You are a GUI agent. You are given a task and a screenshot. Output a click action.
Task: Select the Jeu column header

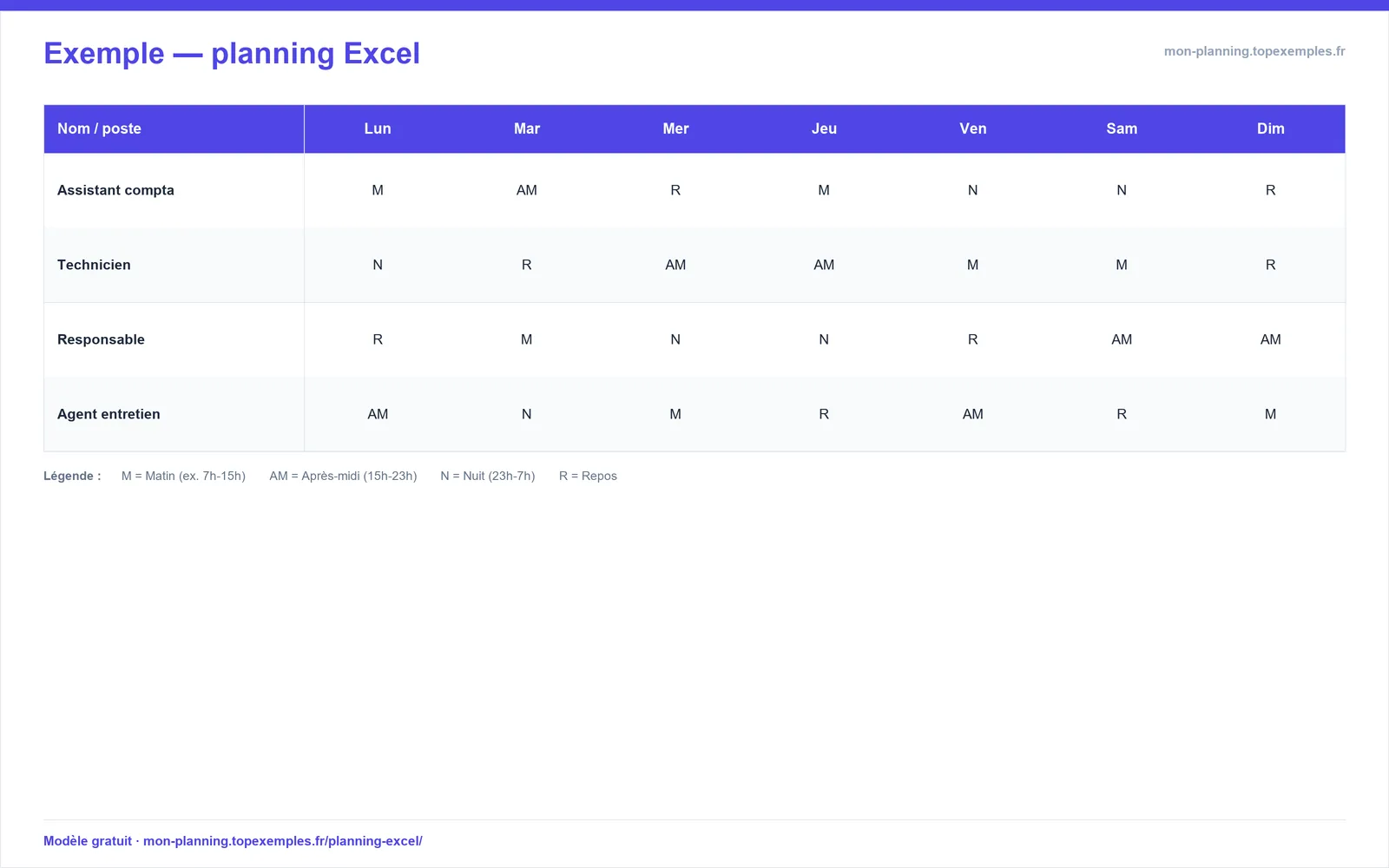pyautogui.click(x=824, y=128)
